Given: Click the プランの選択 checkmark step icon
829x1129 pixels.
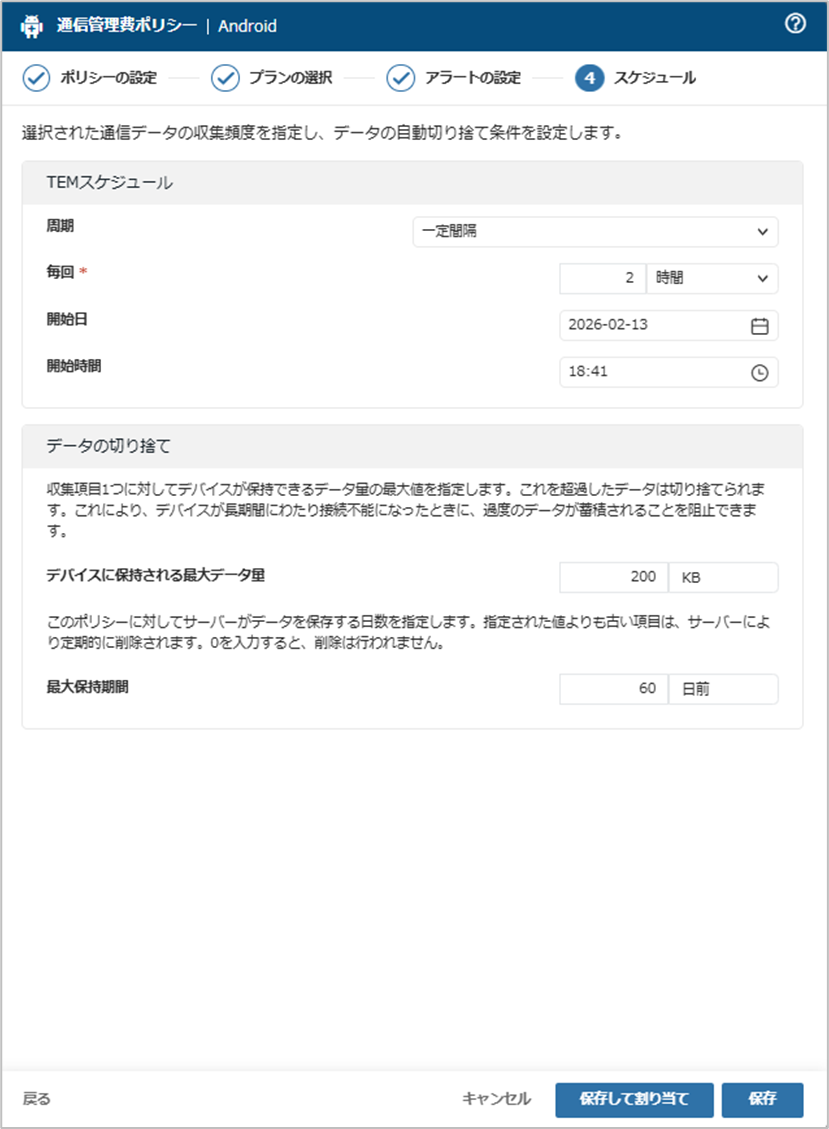Looking at the screenshot, I should [x=225, y=78].
